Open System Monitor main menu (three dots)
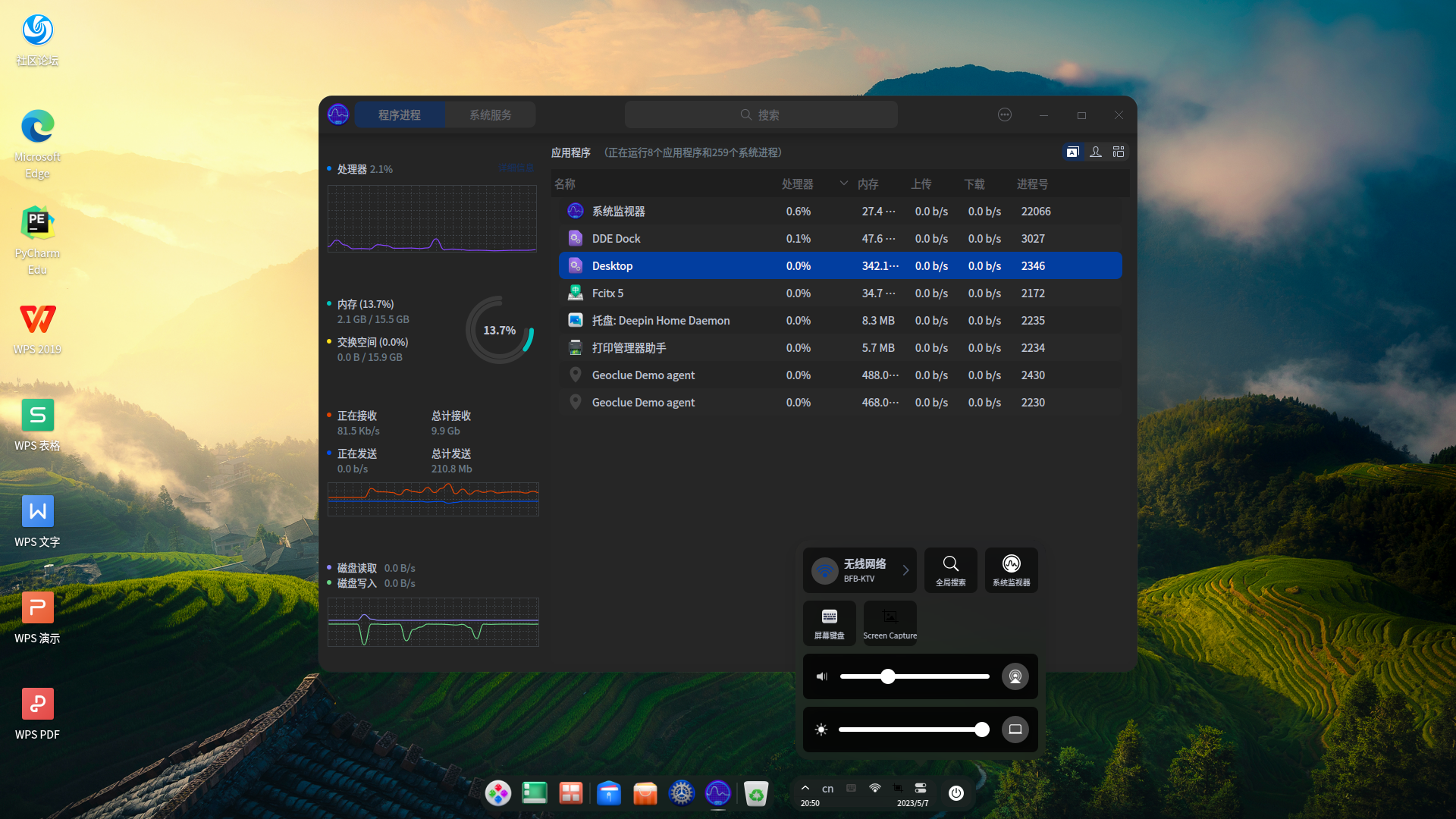Viewport: 1456px width, 819px height. (1005, 115)
